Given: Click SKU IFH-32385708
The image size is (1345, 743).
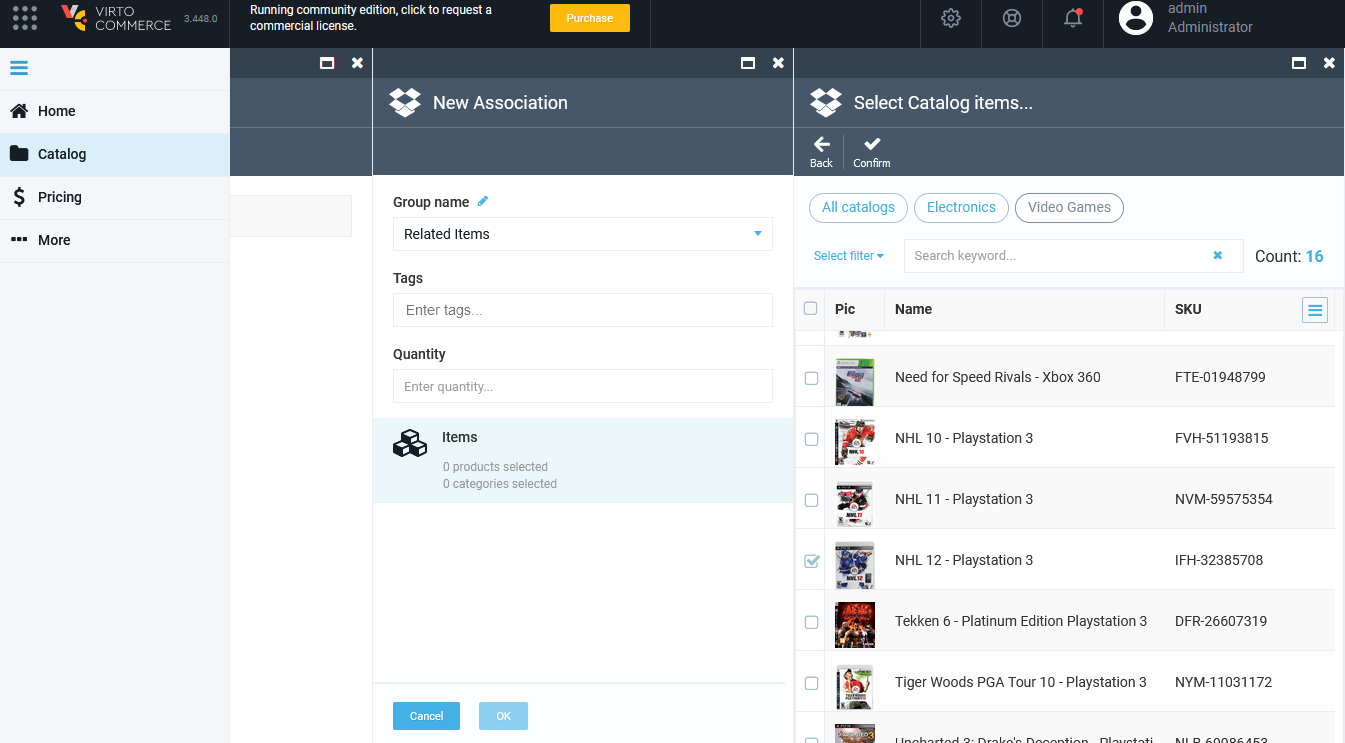Looking at the screenshot, I should pyautogui.click(x=1219, y=560).
